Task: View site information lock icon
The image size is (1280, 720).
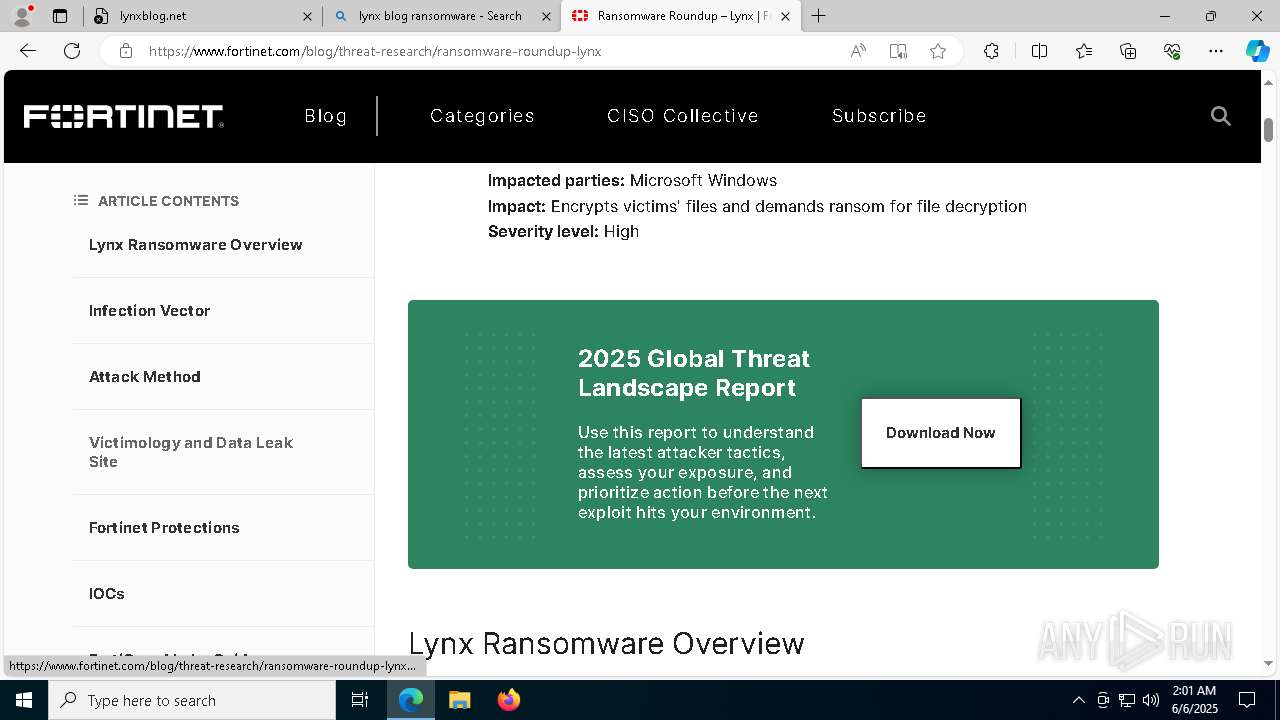Action: (x=125, y=51)
